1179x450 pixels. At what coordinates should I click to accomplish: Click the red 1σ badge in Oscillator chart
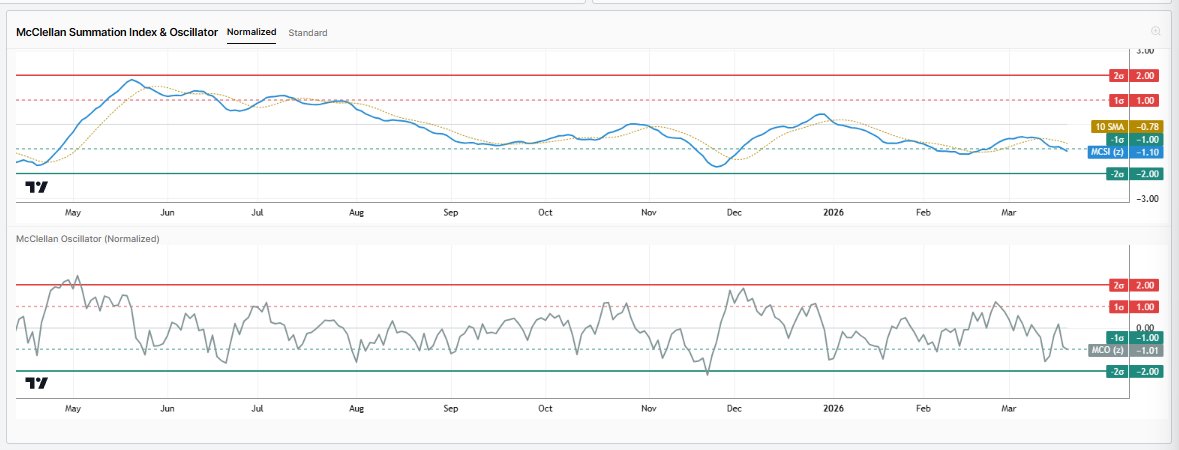point(1116,306)
